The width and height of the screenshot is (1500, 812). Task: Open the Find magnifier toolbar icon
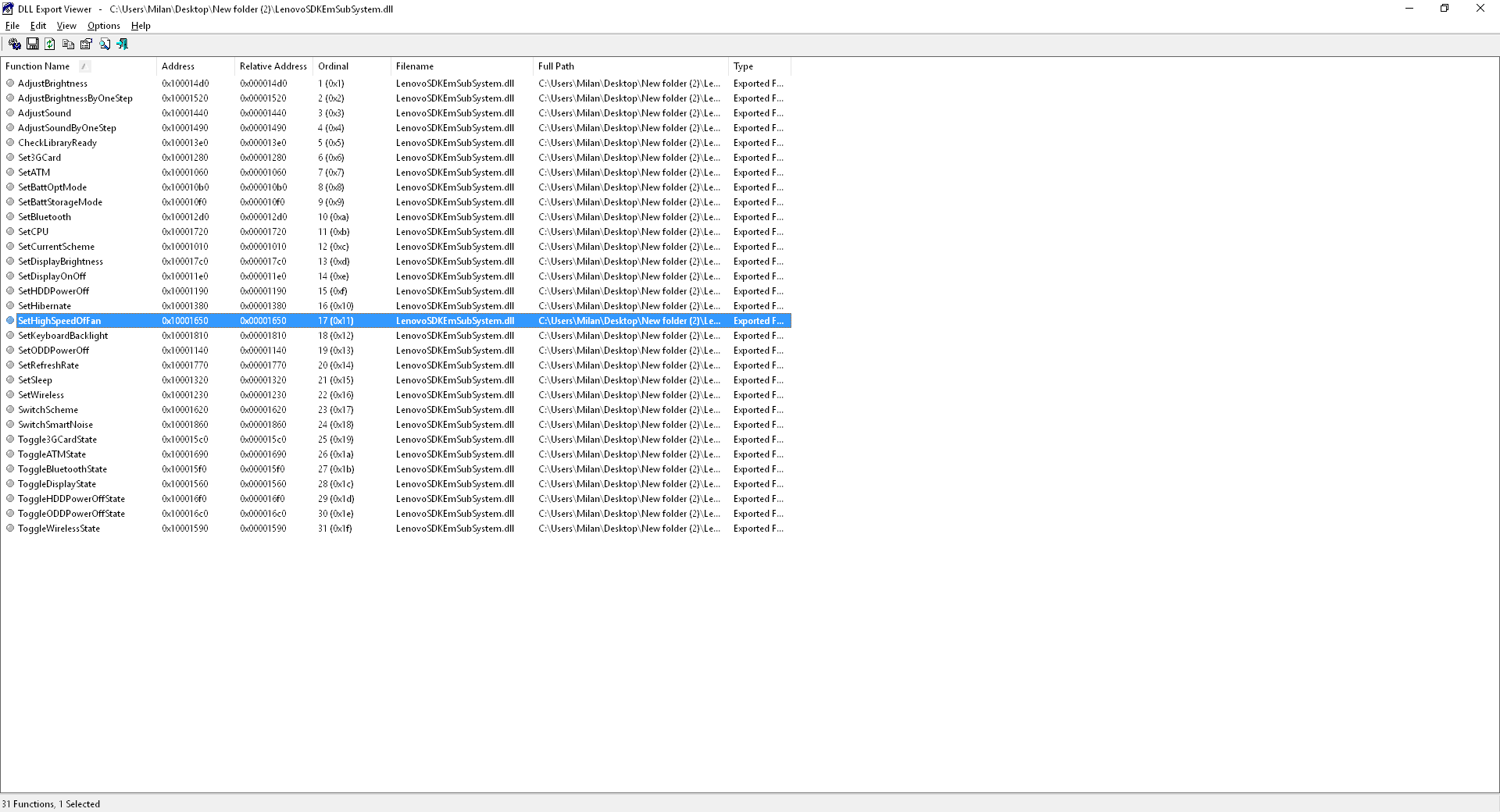click(105, 45)
